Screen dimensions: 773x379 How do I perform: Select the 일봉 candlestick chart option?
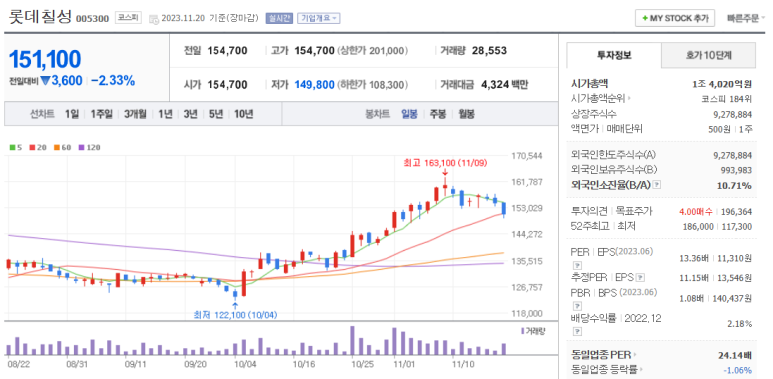point(409,114)
